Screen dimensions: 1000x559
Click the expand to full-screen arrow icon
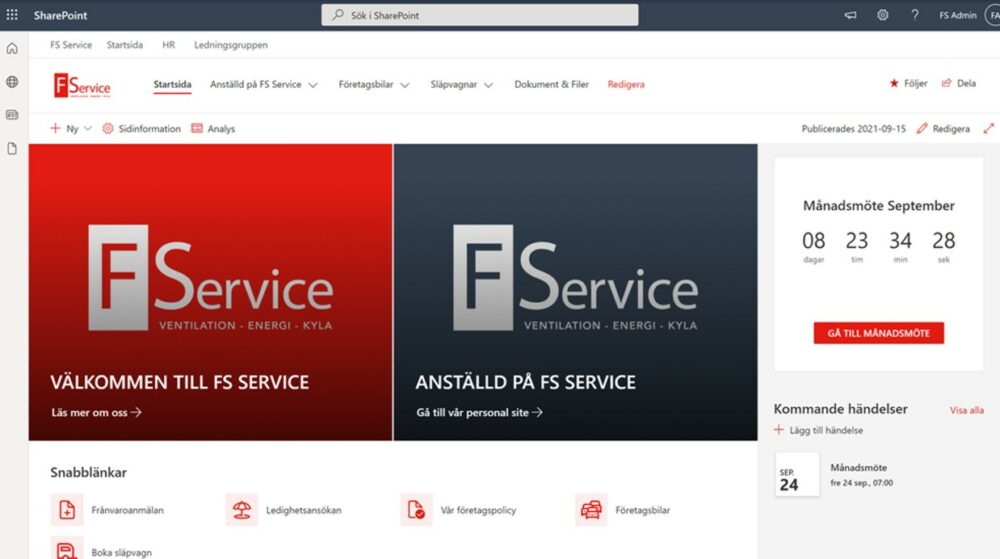click(x=989, y=128)
